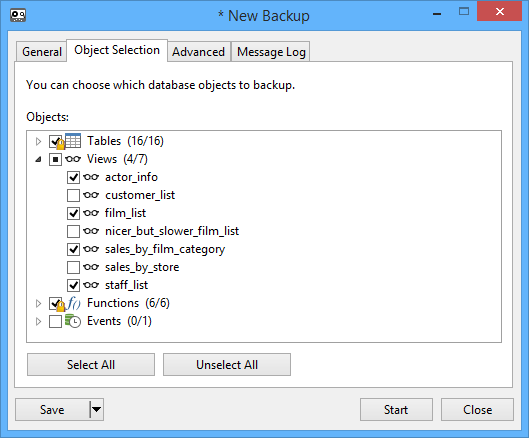The height and width of the screenshot is (438, 529).
Task: Switch to the Advanced tab
Action: (199, 52)
